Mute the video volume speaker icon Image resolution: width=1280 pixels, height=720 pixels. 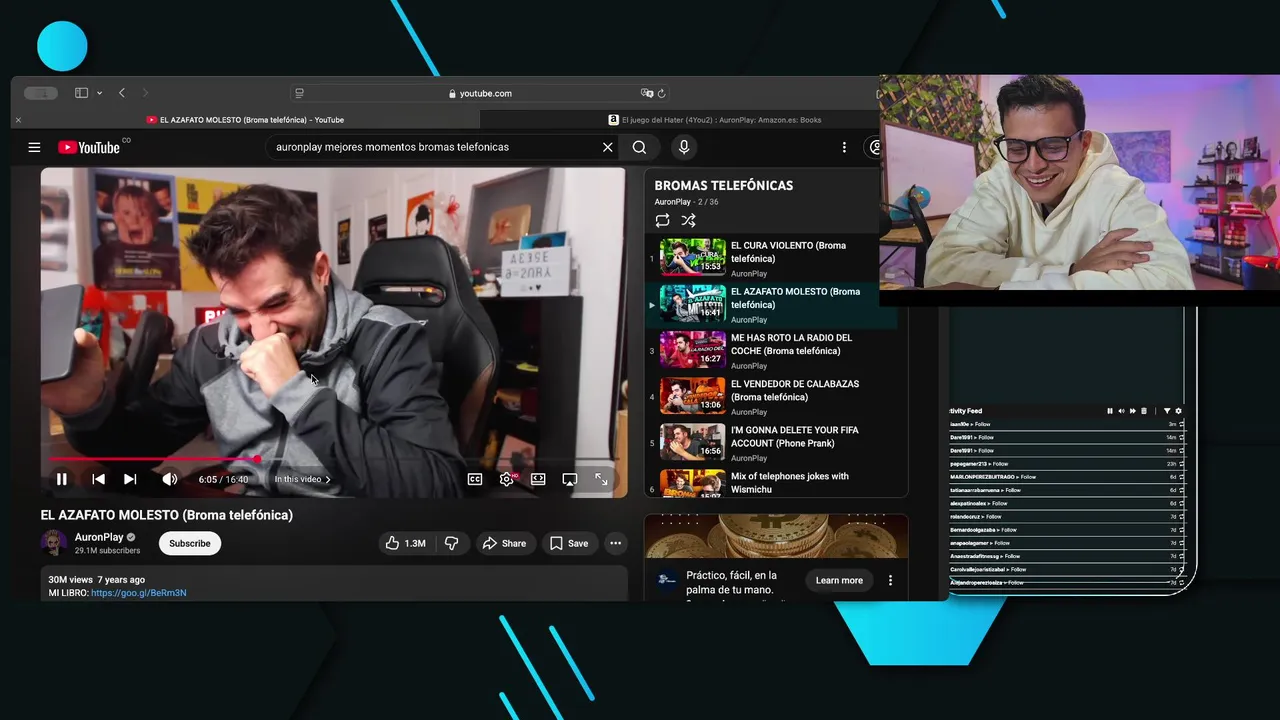170,479
